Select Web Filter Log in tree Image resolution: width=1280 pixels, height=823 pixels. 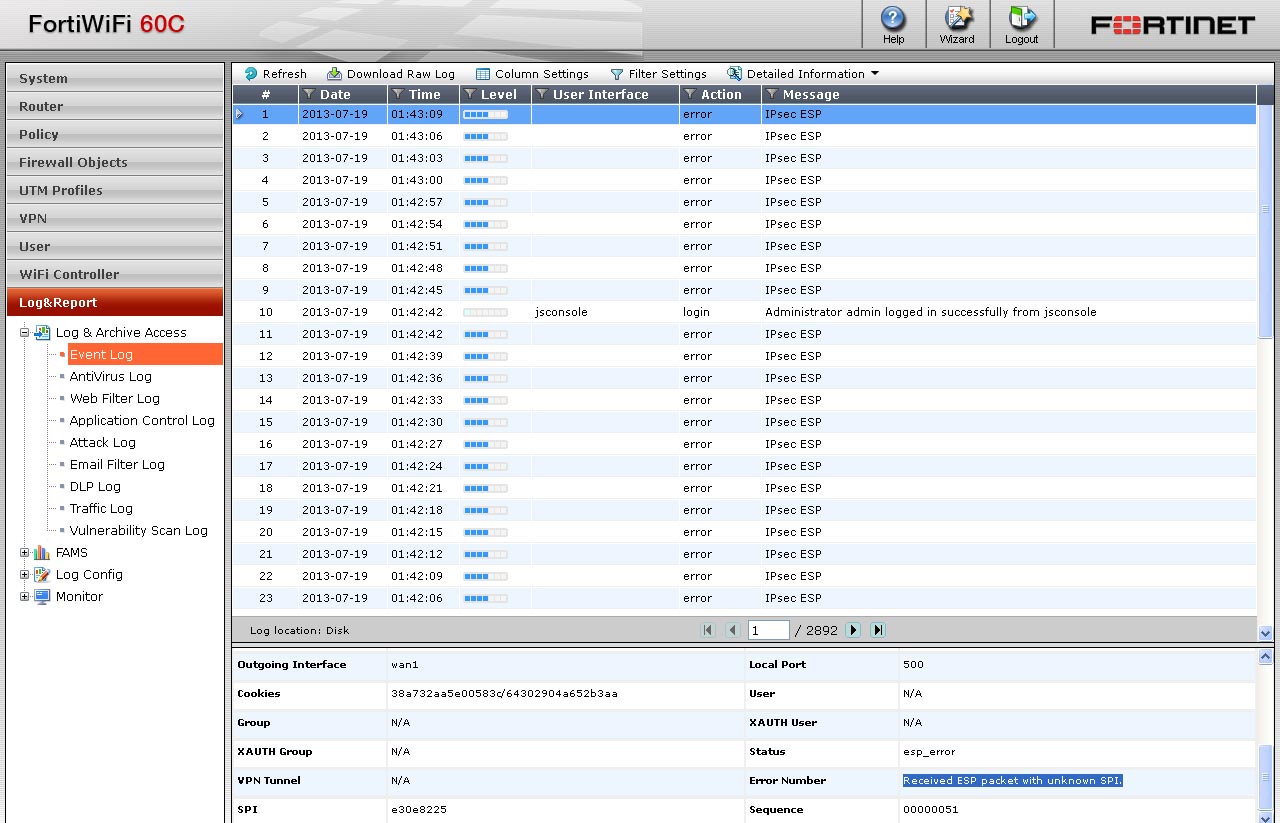click(x=115, y=399)
